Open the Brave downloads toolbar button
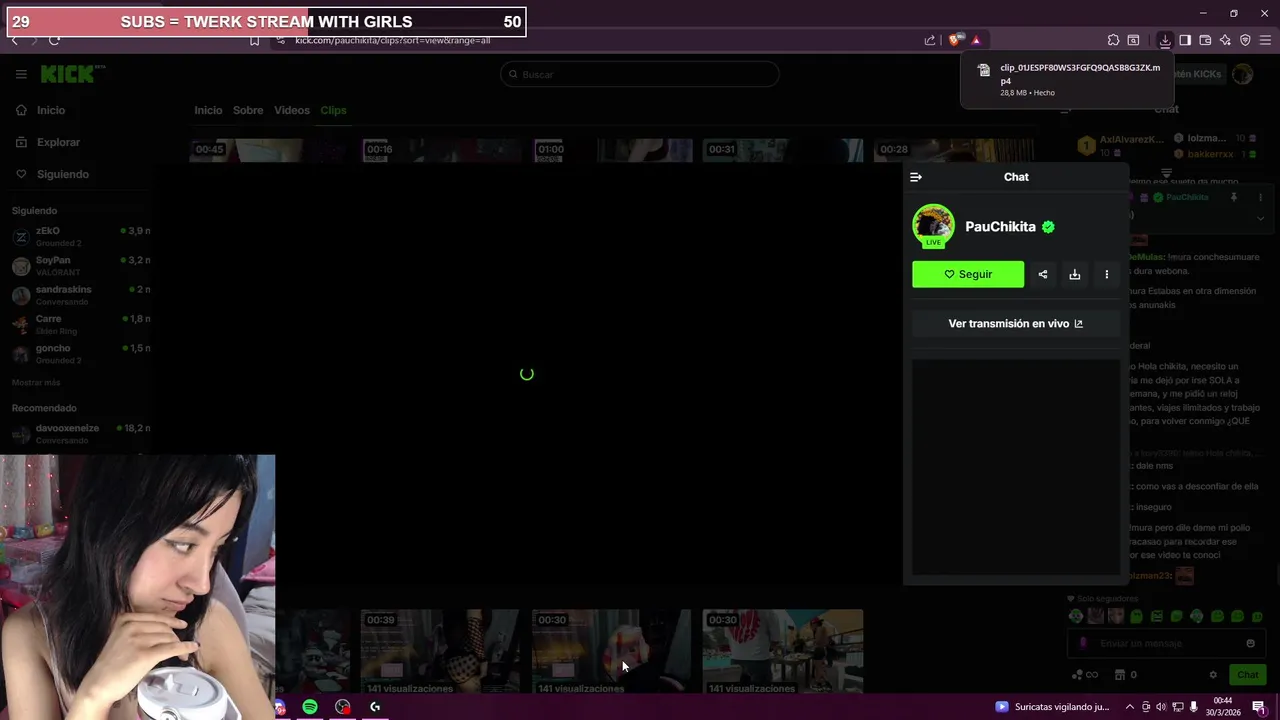Viewport: 1280px width, 720px height. (x=1165, y=40)
